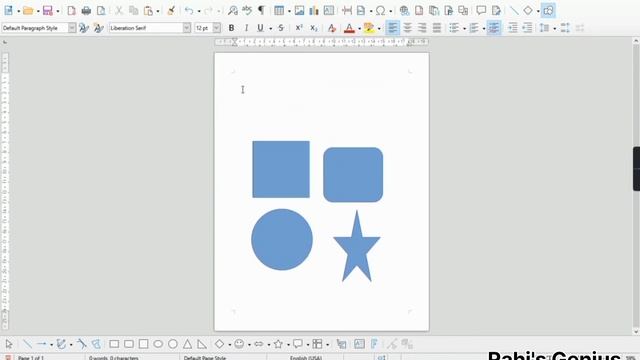Open the Paragraph Style dropdown

point(72,28)
